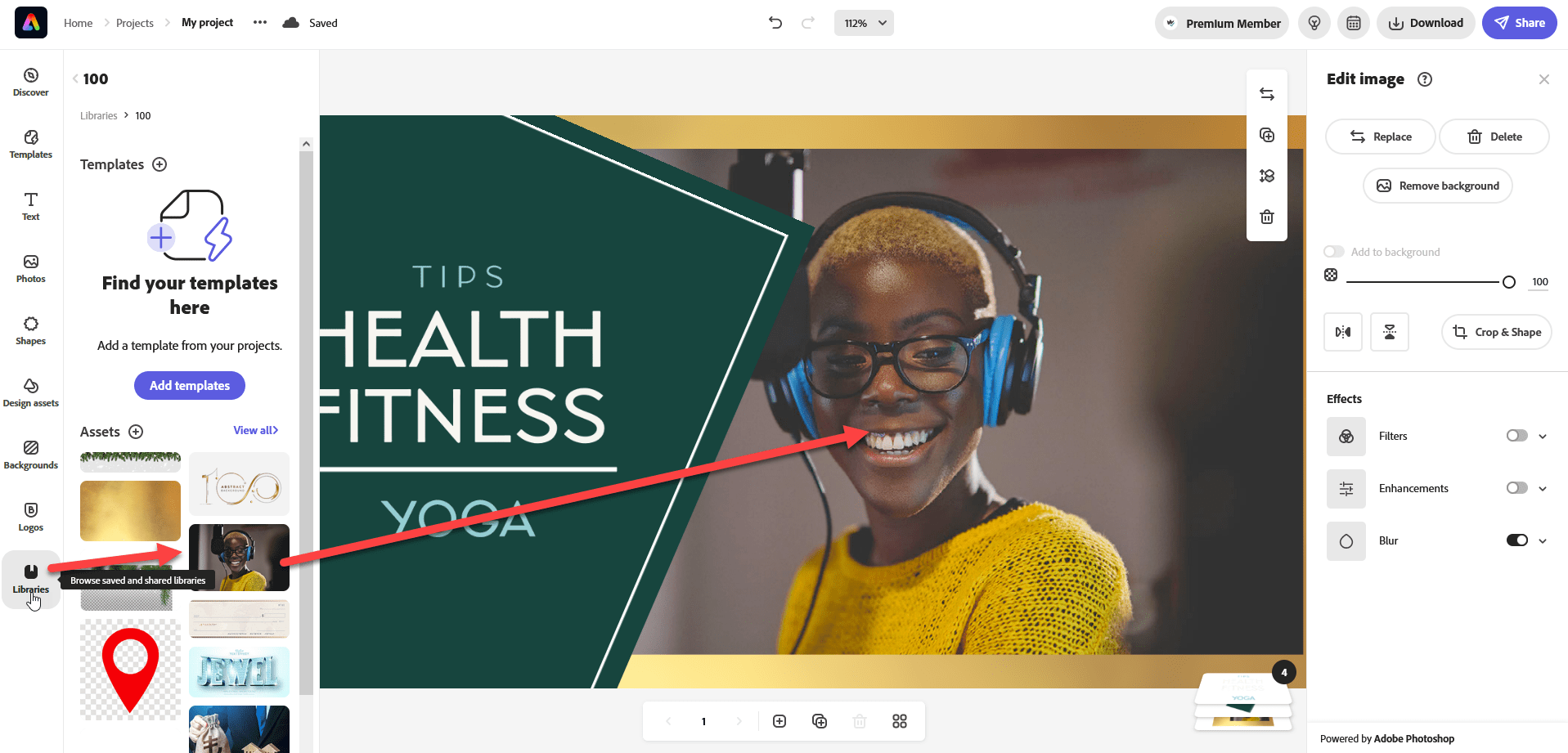Disable the Blur effect toggle
This screenshot has height=753, width=1568.
click(x=1517, y=540)
